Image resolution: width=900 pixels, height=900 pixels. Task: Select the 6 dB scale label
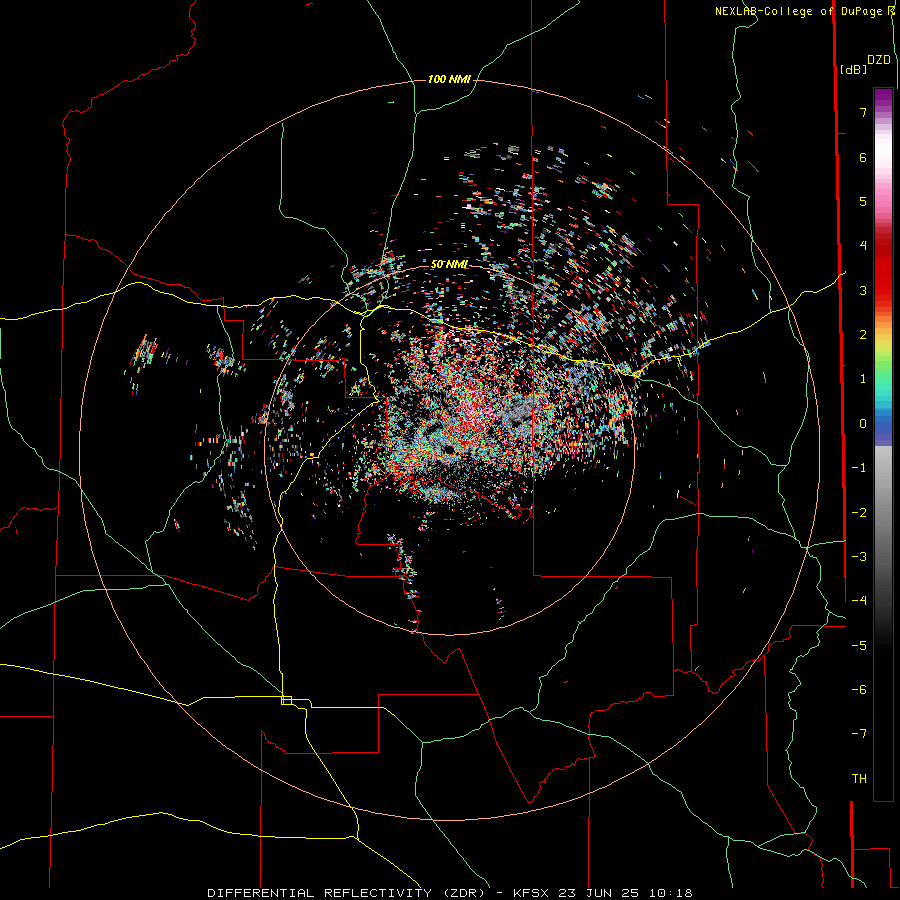click(x=863, y=157)
